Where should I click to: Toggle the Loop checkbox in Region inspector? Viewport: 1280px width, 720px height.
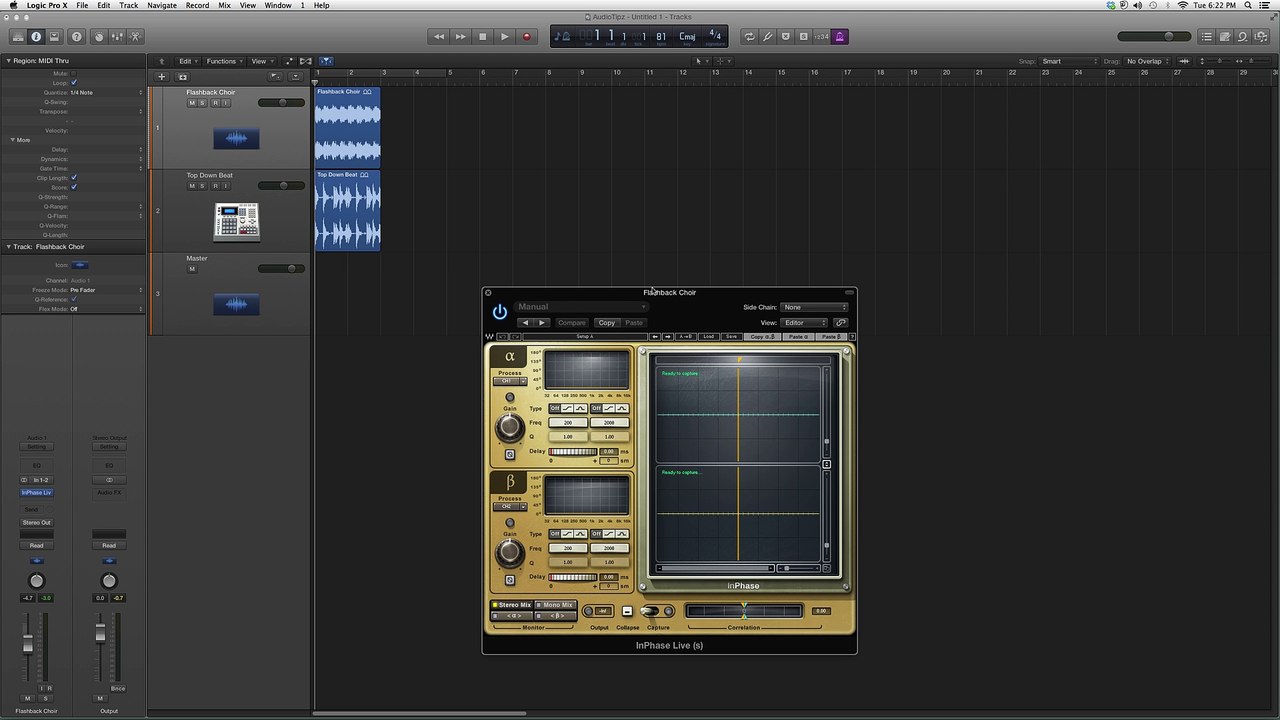coord(74,83)
